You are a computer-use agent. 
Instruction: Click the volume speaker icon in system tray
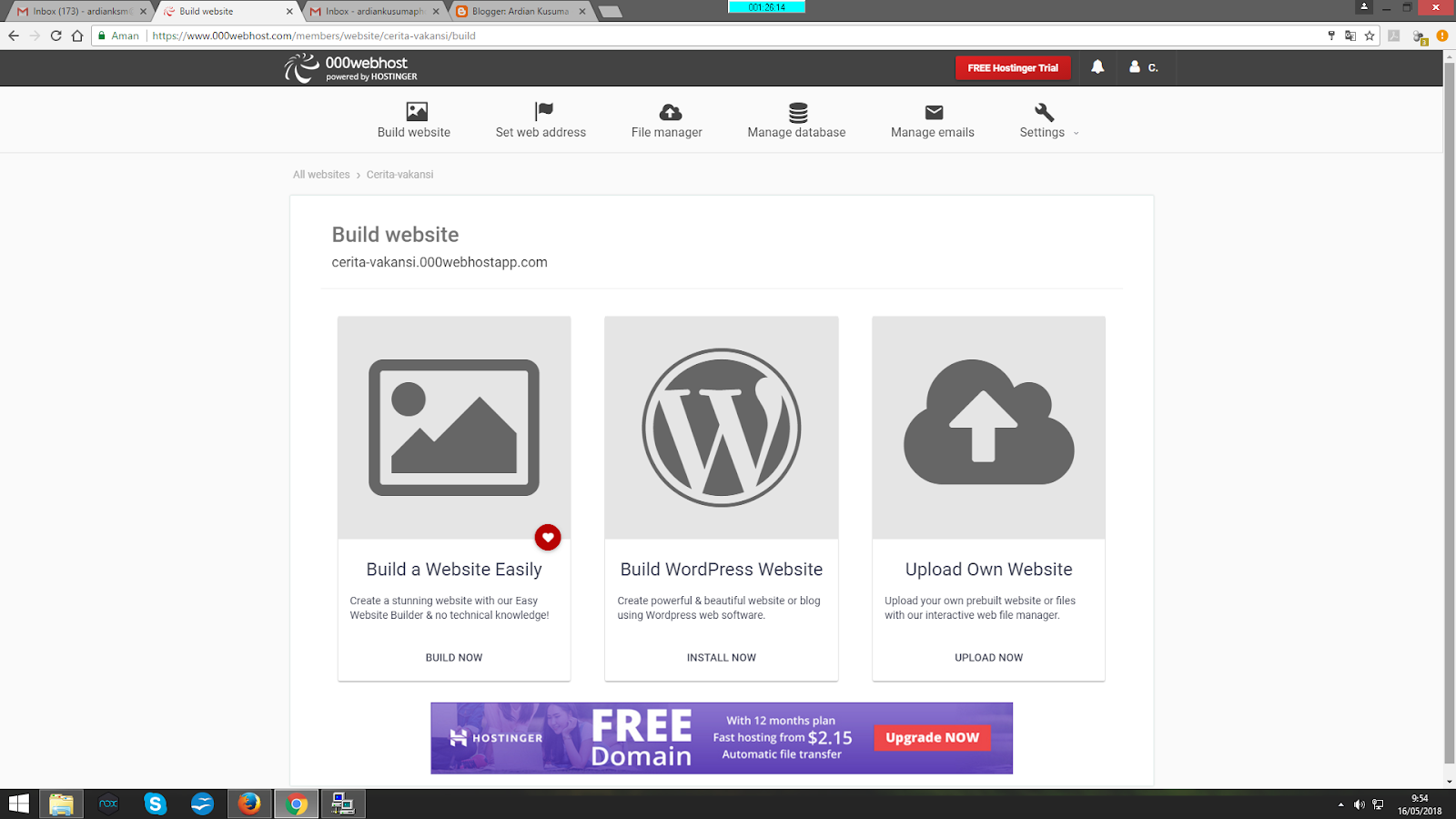[1360, 804]
